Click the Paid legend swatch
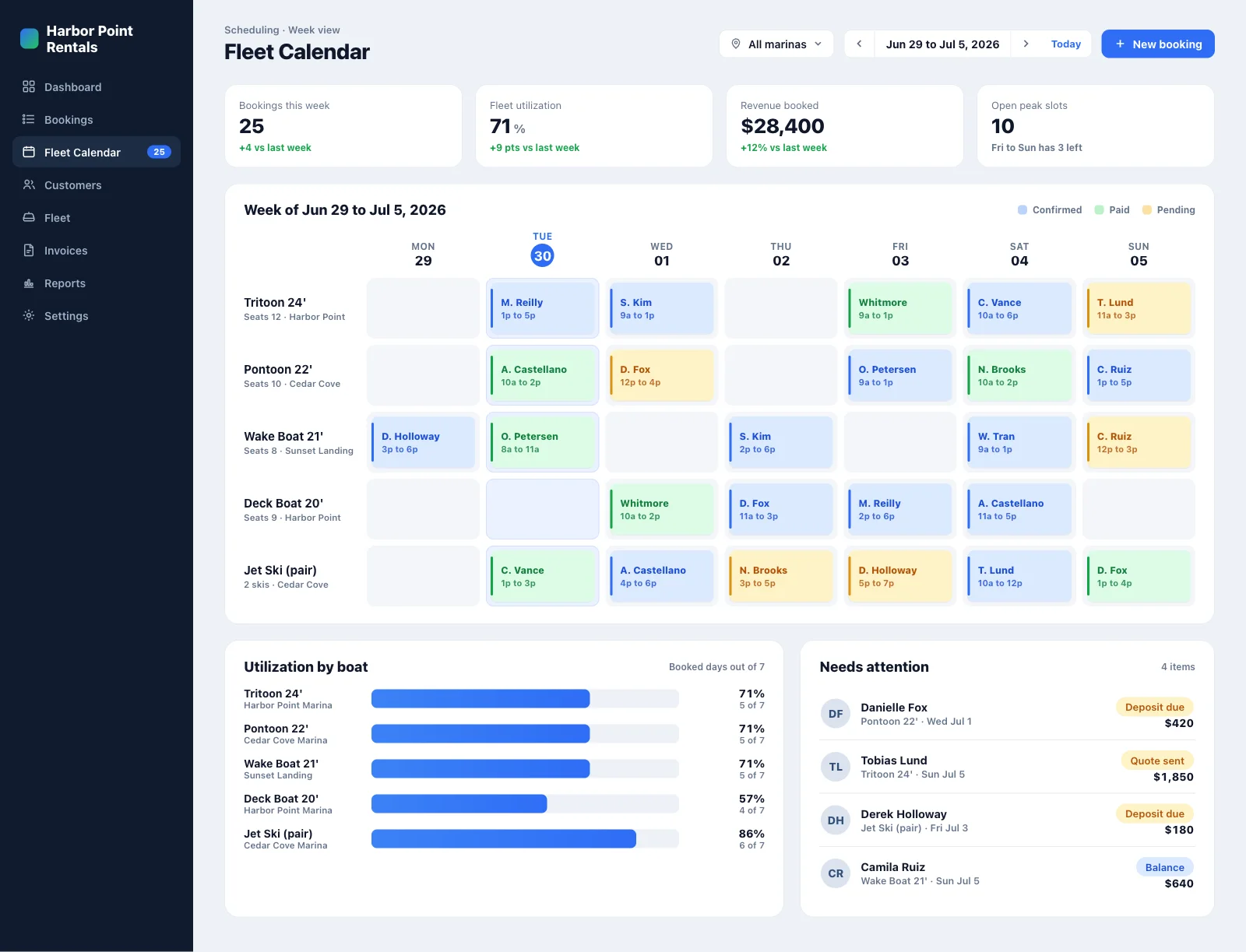1246x952 pixels. (1099, 209)
